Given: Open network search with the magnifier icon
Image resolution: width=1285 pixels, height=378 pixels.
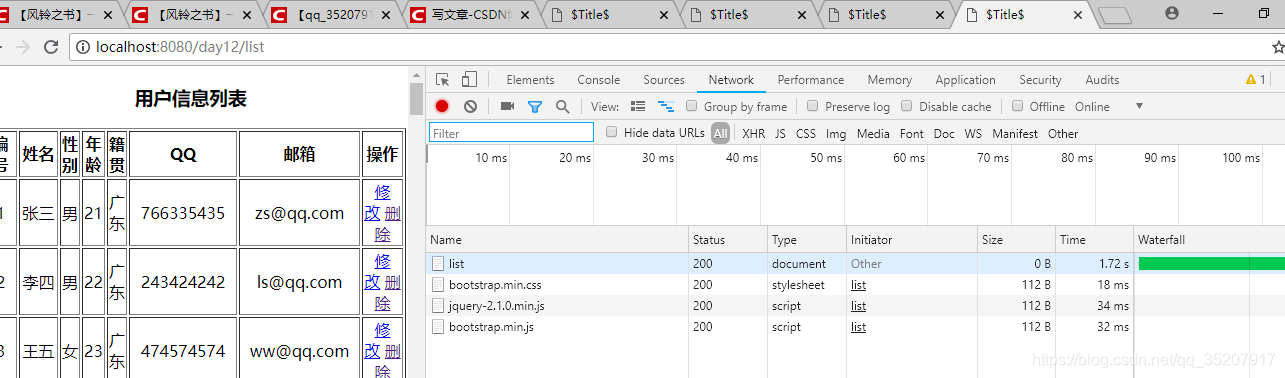Looking at the screenshot, I should 563,106.
